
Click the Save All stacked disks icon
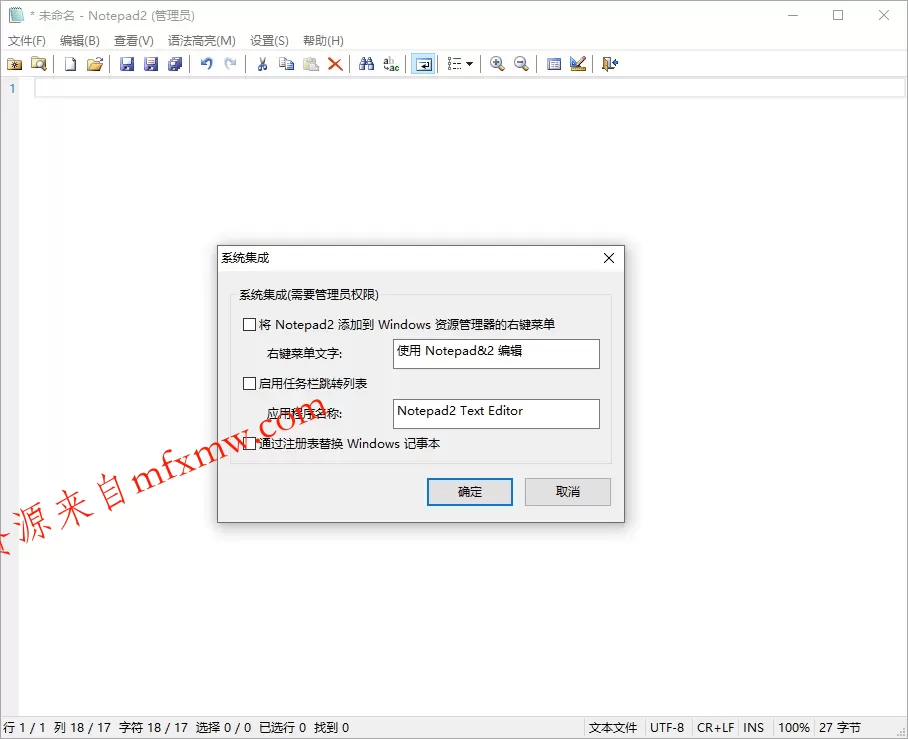pos(175,64)
